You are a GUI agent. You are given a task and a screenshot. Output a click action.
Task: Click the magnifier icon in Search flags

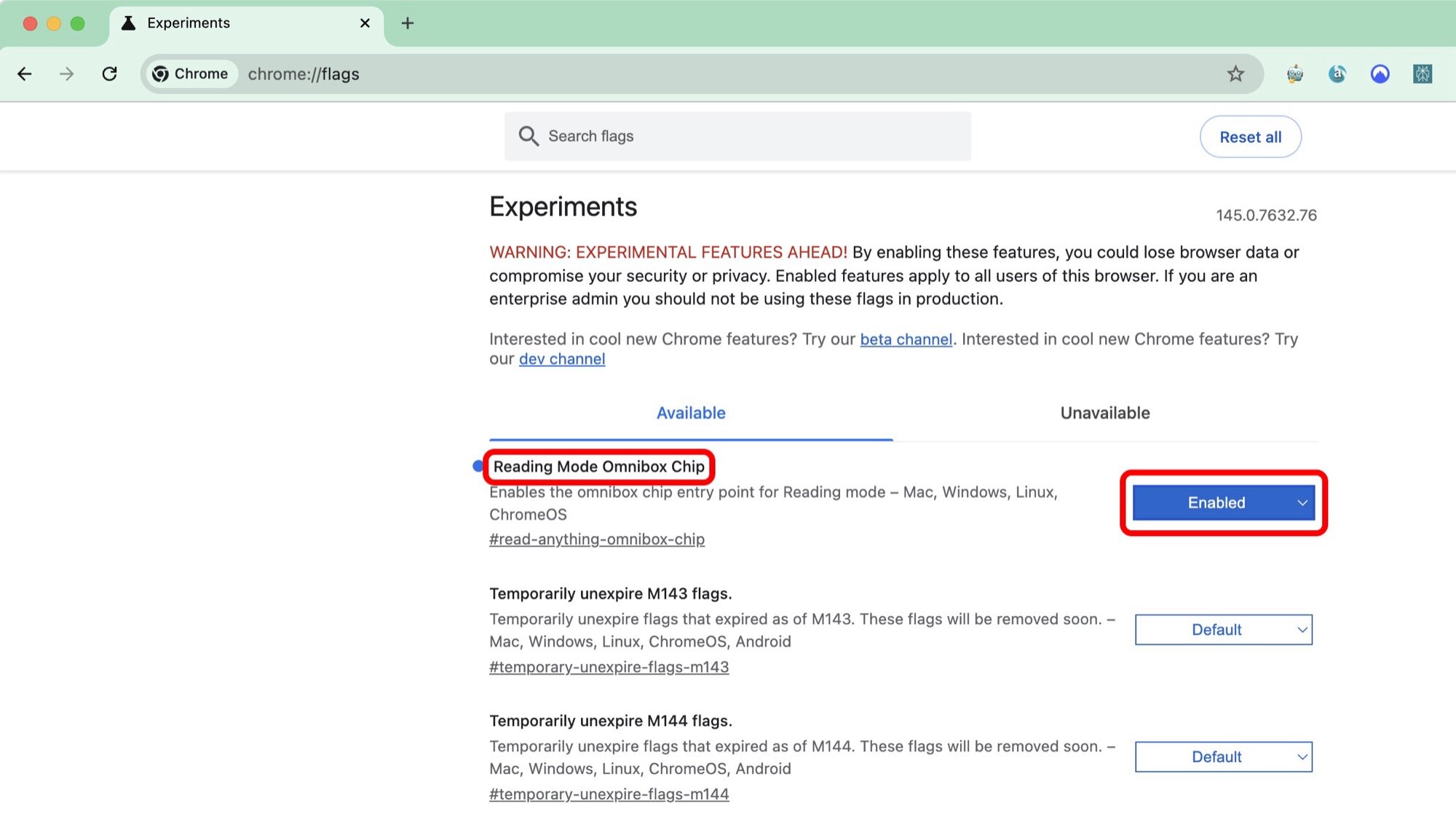pos(529,136)
